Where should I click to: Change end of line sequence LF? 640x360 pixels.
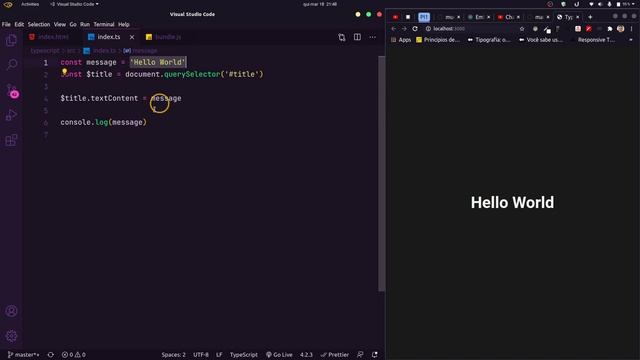coord(219,355)
